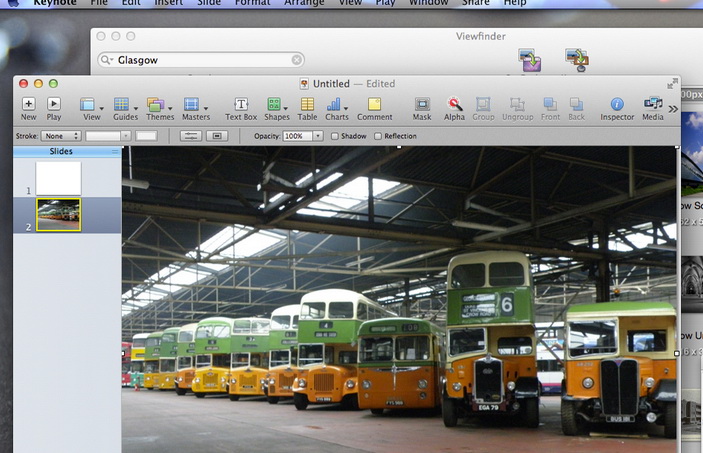The width and height of the screenshot is (703, 453).
Task: Open the Stroke style dropdown
Action: tap(61, 136)
